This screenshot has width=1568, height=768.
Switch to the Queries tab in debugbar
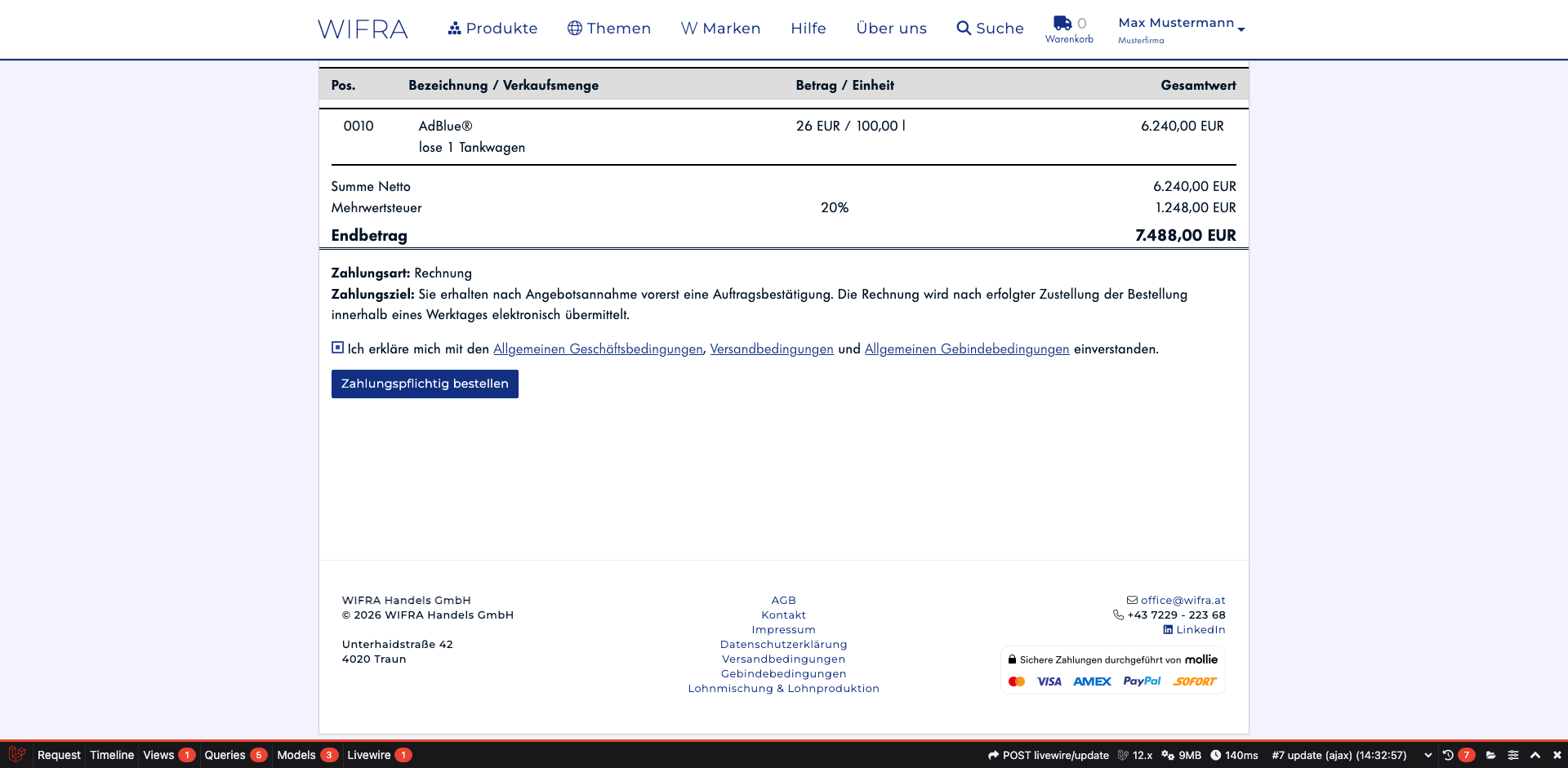(x=226, y=755)
